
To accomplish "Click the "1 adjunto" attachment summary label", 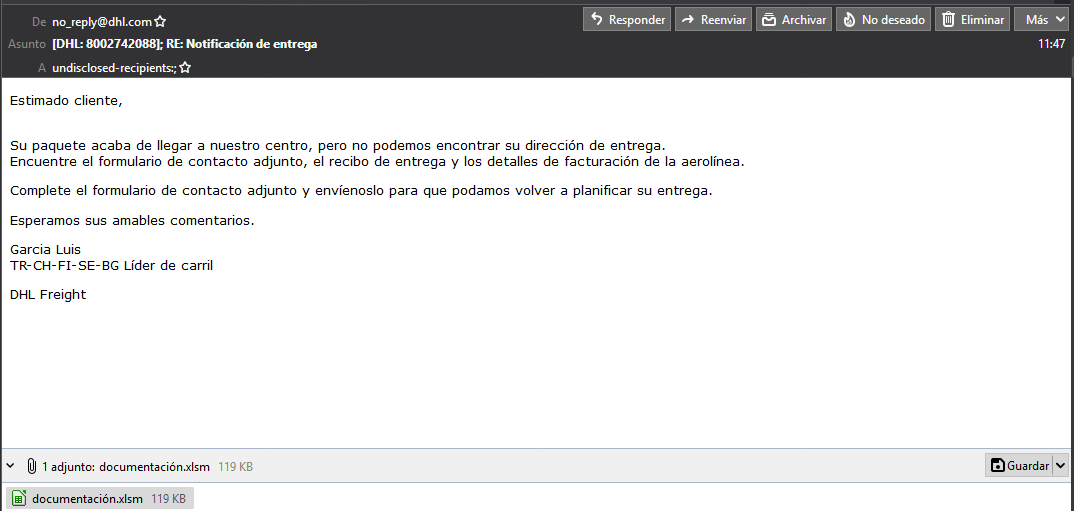I will [x=125, y=466].
